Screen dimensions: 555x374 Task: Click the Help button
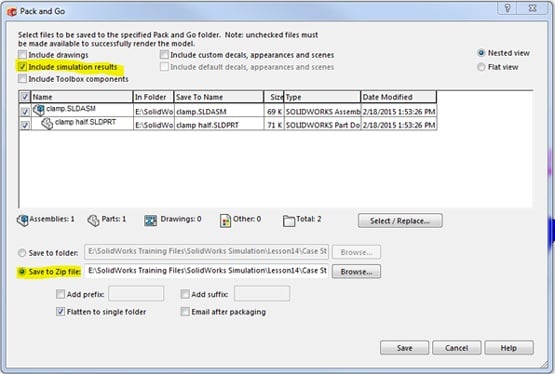click(x=509, y=348)
